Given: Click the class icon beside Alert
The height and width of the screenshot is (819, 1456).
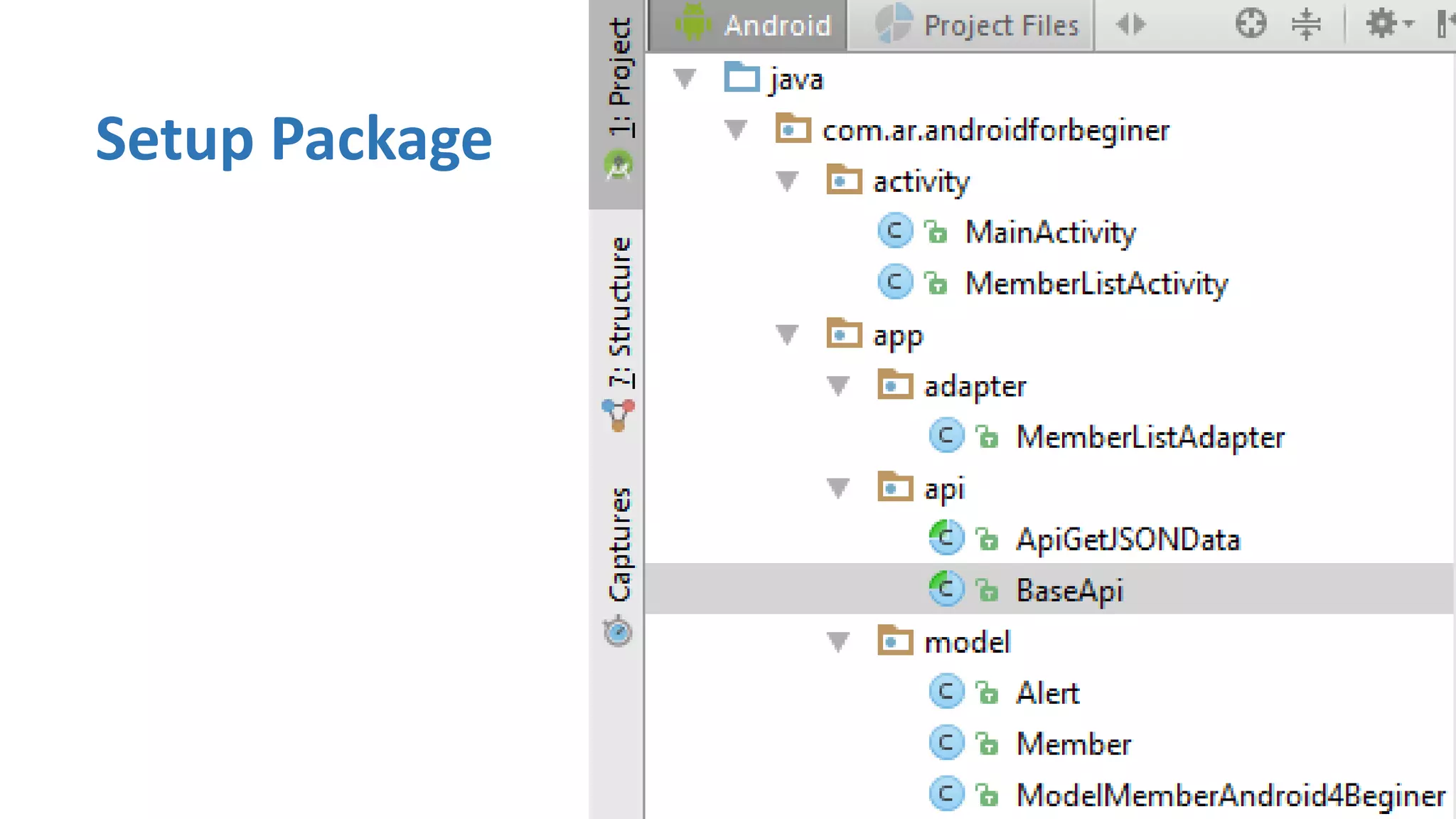Looking at the screenshot, I should coord(946,691).
